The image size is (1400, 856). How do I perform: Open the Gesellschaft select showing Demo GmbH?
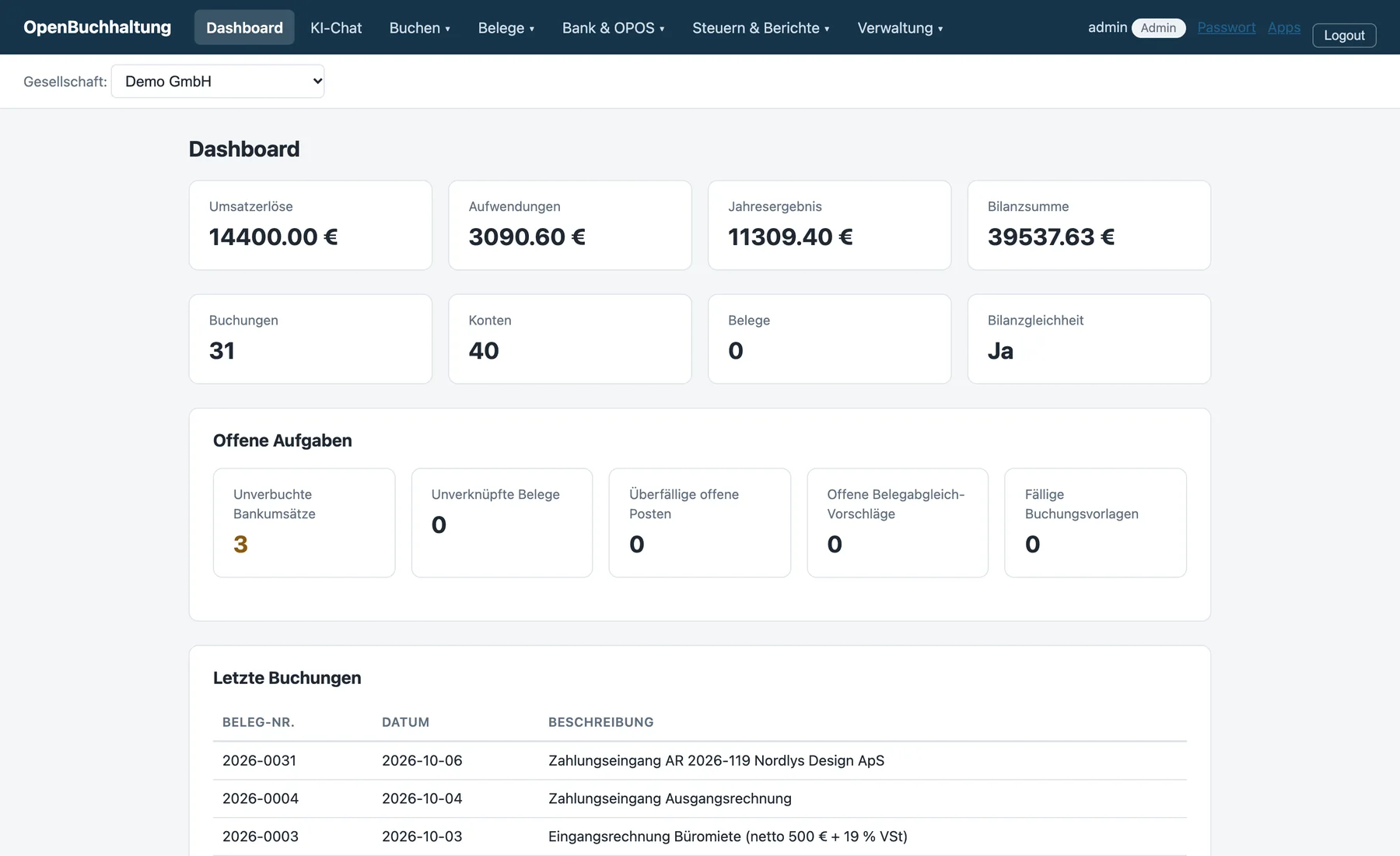point(218,81)
